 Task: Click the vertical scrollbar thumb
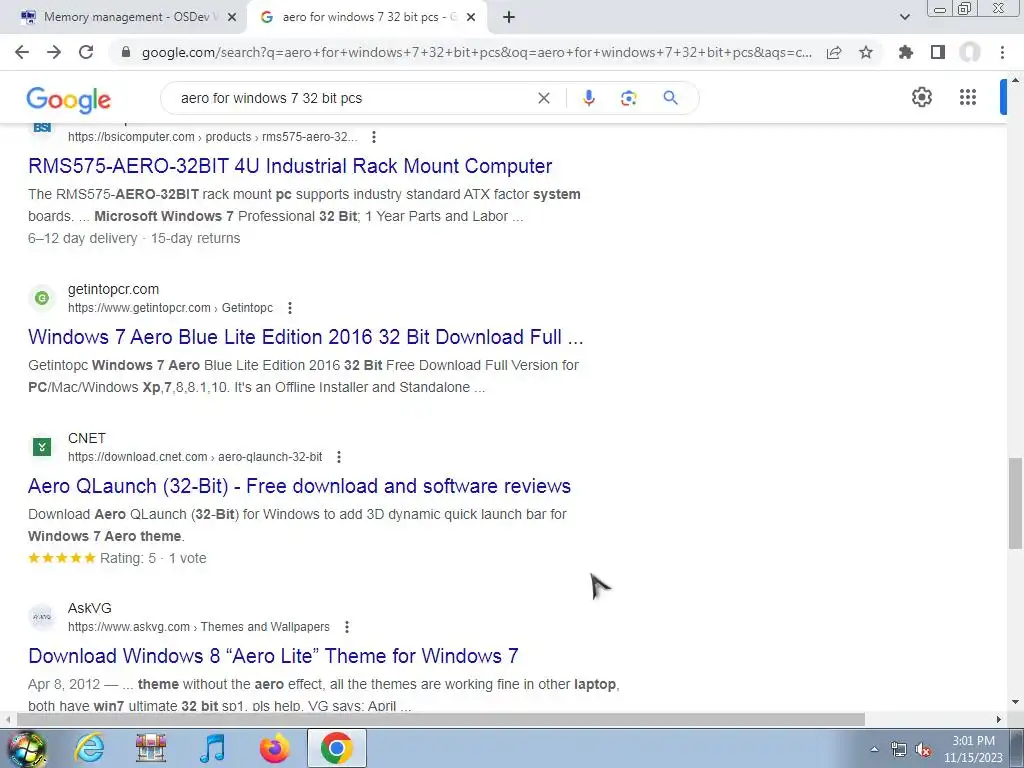coord(1015,503)
